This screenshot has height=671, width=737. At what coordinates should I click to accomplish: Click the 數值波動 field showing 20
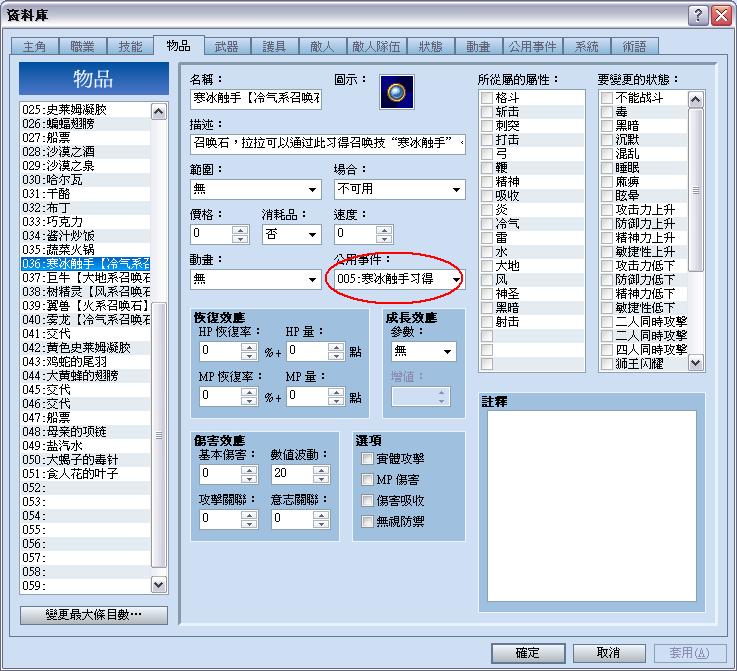click(x=292, y=474)
